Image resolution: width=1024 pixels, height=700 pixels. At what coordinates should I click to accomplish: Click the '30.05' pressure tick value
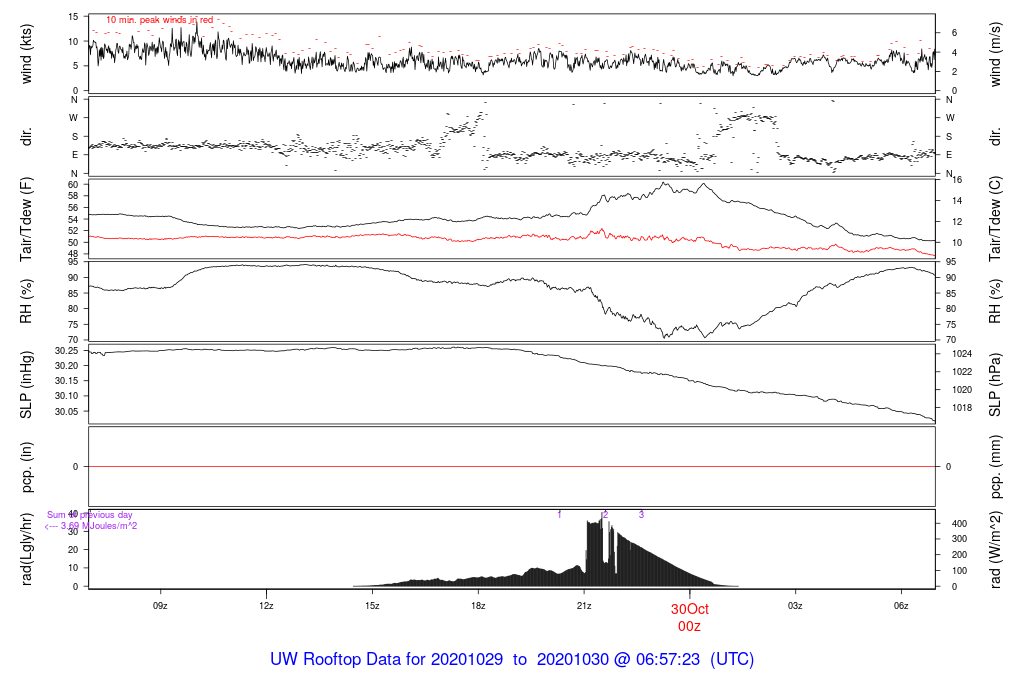pos(67,412)
